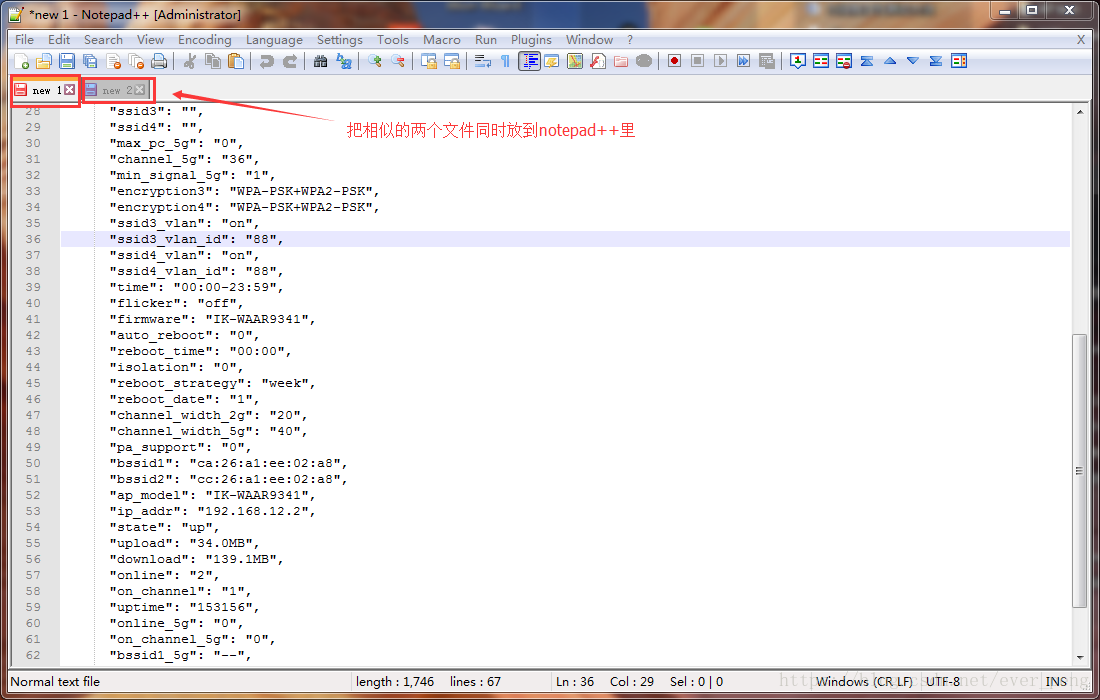This screenshot has height=700, width=1100.
Task: Toggle synchronized horizontal scrolling
Action: (x=452, y=61)
